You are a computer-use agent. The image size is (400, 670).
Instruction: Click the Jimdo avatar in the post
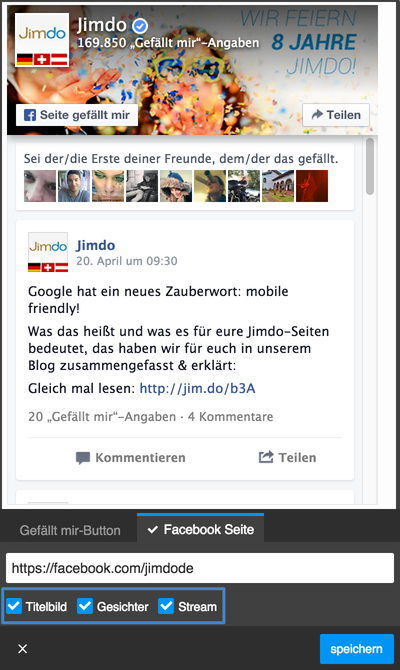[48, 253]
